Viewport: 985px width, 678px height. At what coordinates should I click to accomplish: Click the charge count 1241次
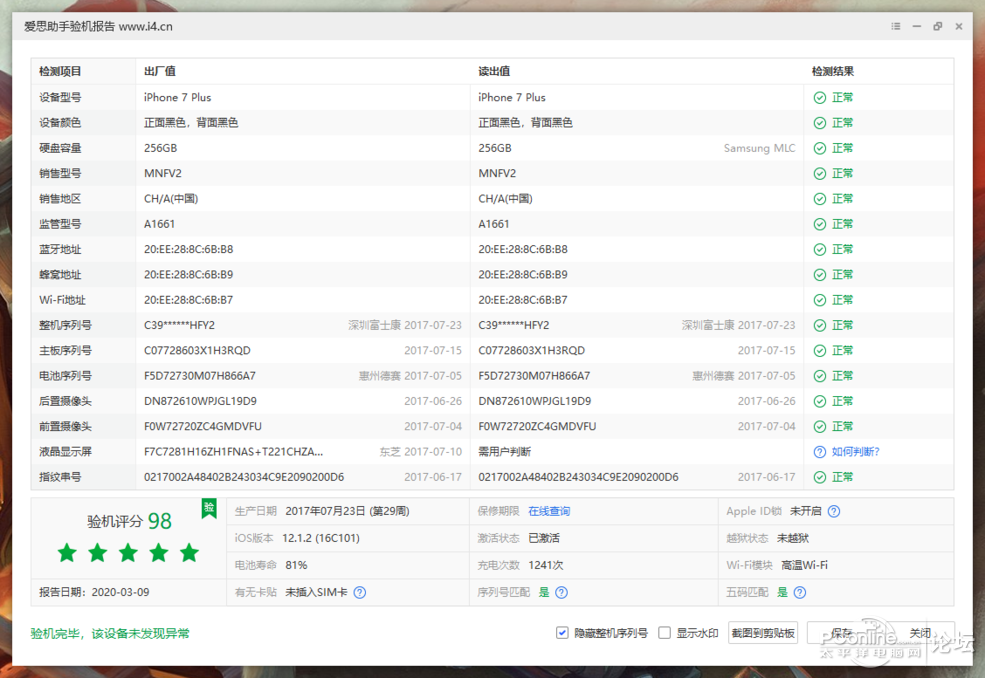click(x=545, y=566)
